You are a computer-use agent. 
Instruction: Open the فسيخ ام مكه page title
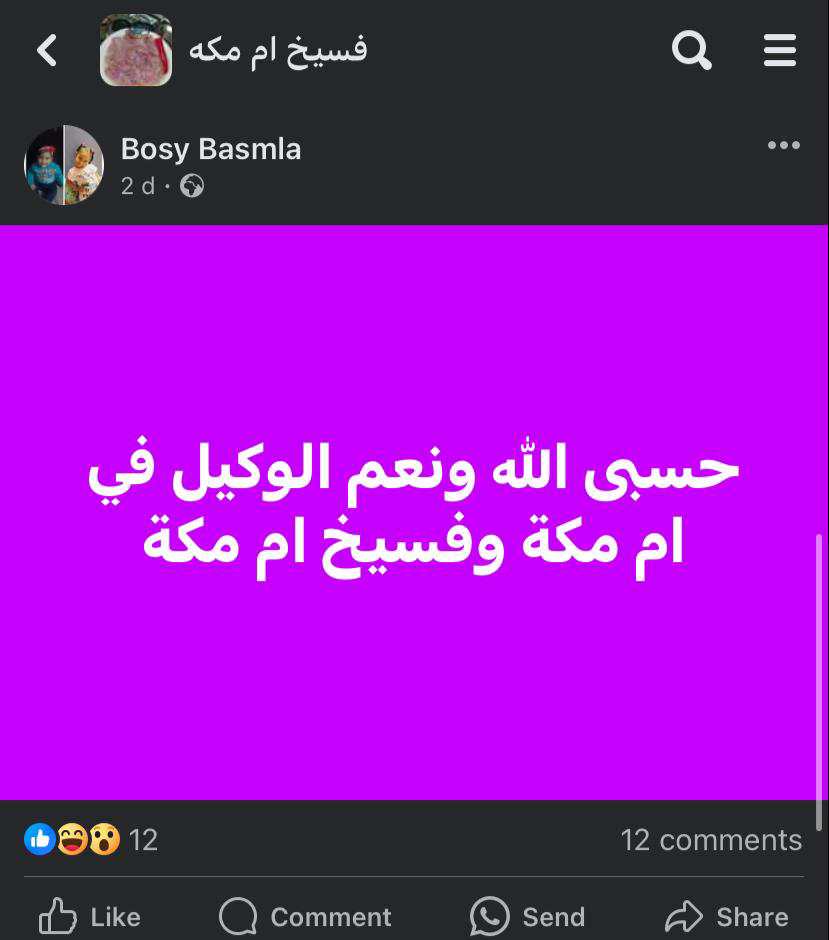click(278, 50)
